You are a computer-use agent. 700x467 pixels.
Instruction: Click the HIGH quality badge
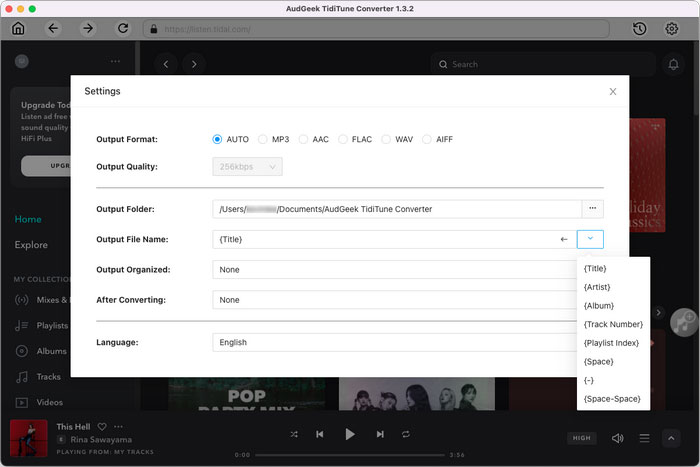581,438
